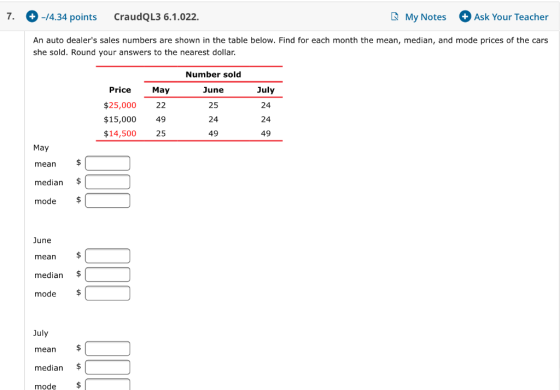Select June value 49 in $14,500 row

(213, 134)
